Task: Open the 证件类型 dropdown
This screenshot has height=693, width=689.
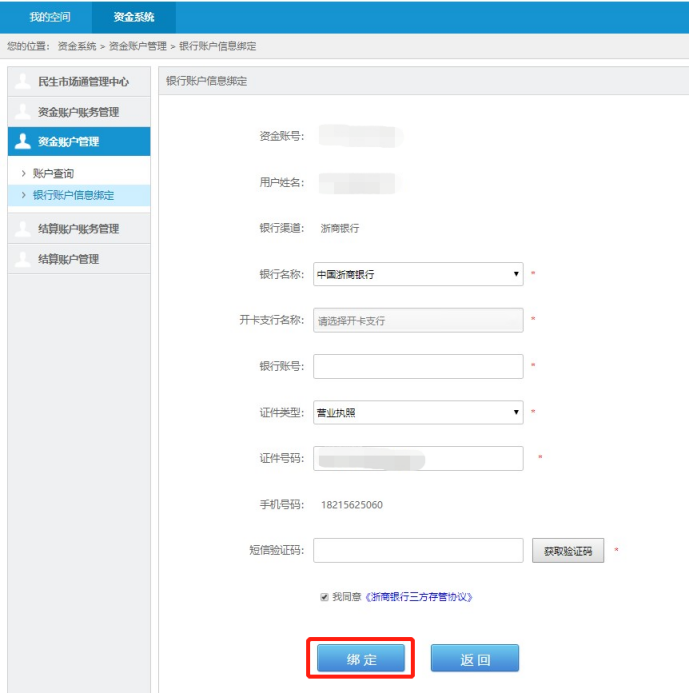Action: [418, 412]
